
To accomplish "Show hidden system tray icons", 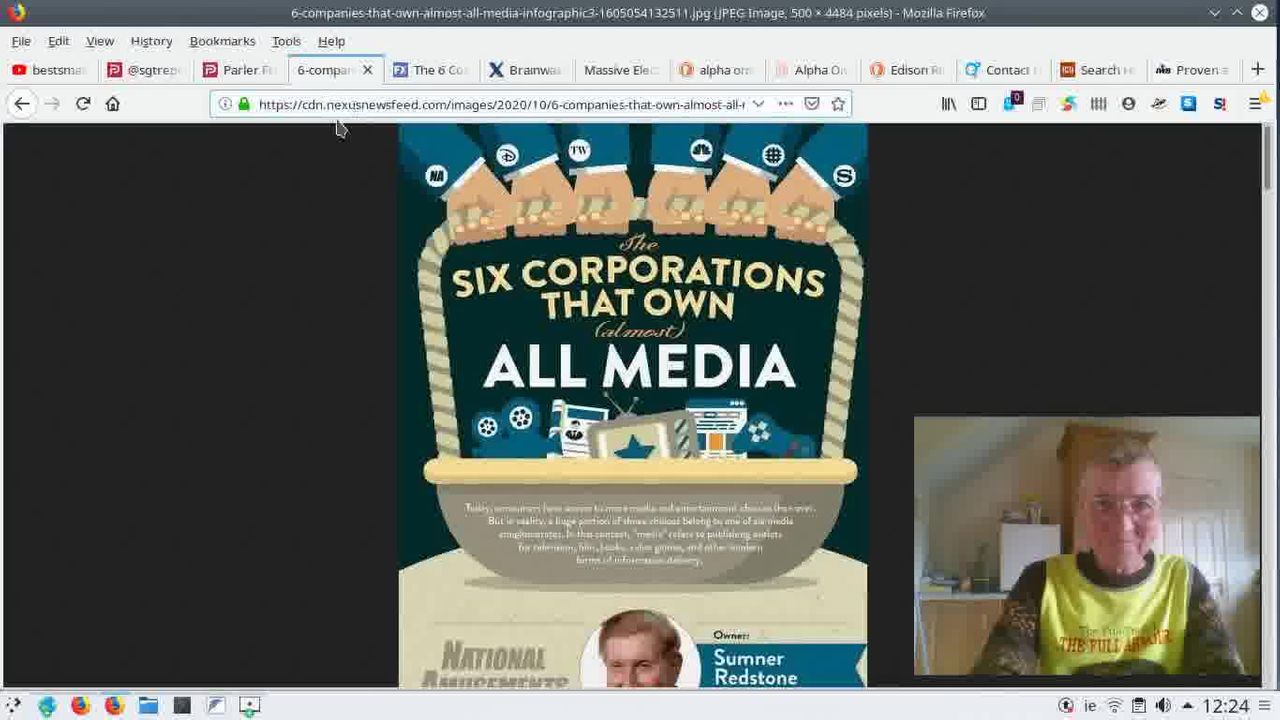I will 1187,706.
